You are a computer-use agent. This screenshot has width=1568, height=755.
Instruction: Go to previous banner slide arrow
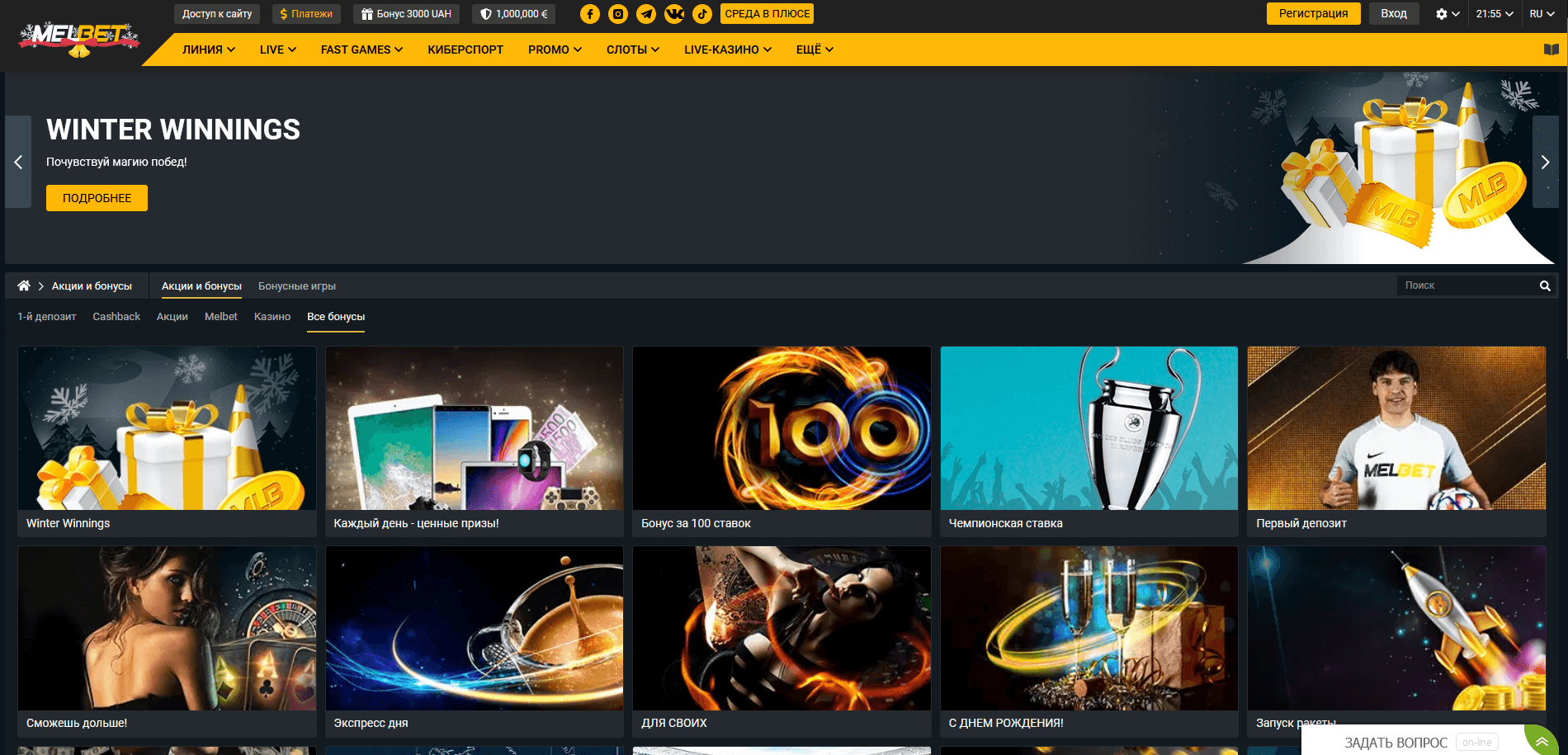(18, 162)
